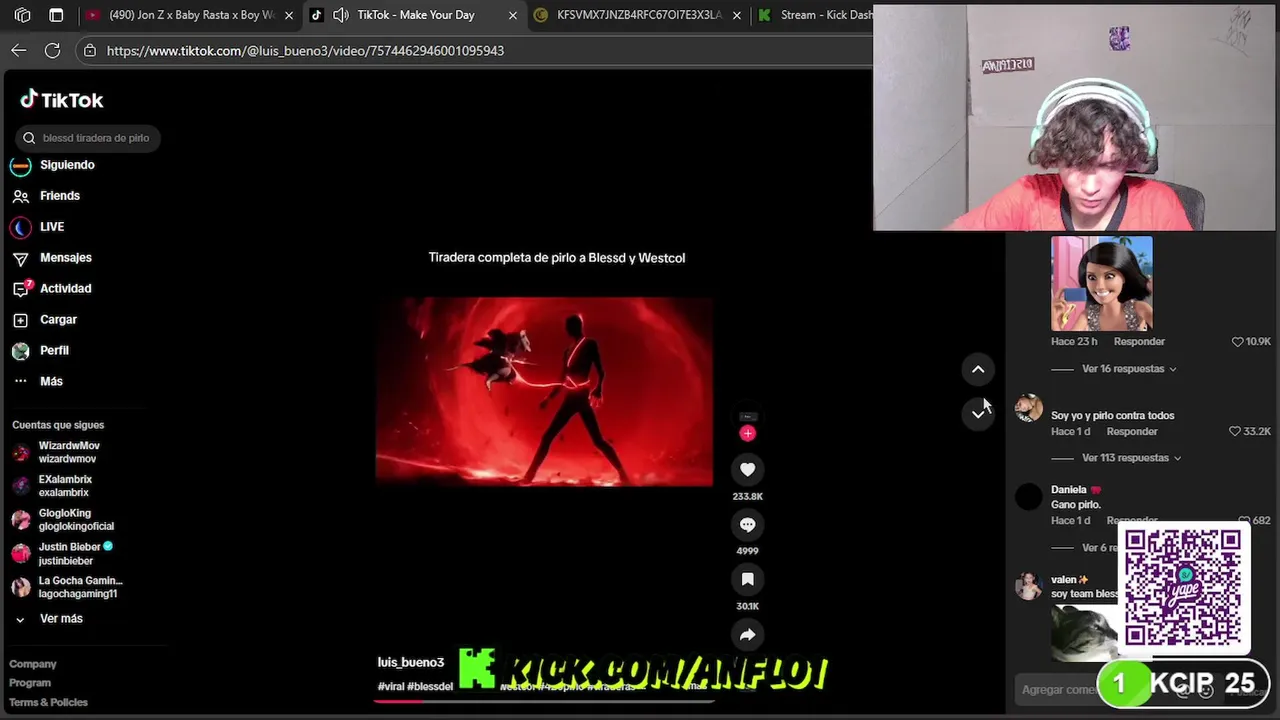The image size is (1280, 720).
Task: Click the Siguiendo icon
Action: pyautogui.click(x=20, y=166)
